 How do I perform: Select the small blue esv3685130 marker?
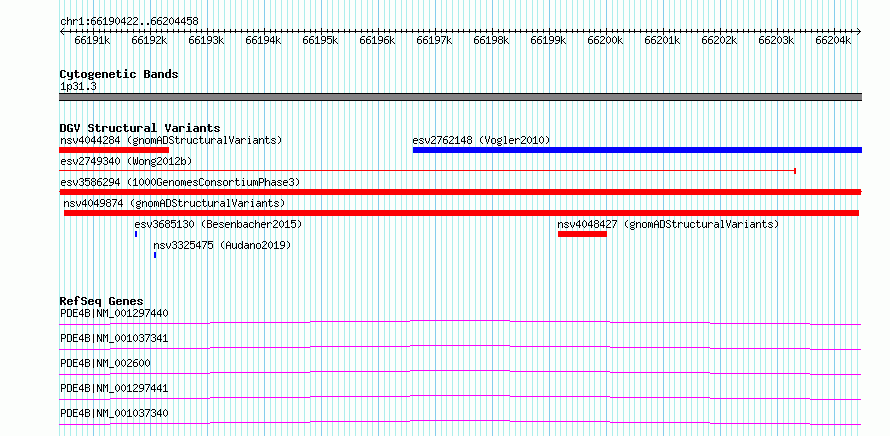pyautogui.click(x=136, y=234)
